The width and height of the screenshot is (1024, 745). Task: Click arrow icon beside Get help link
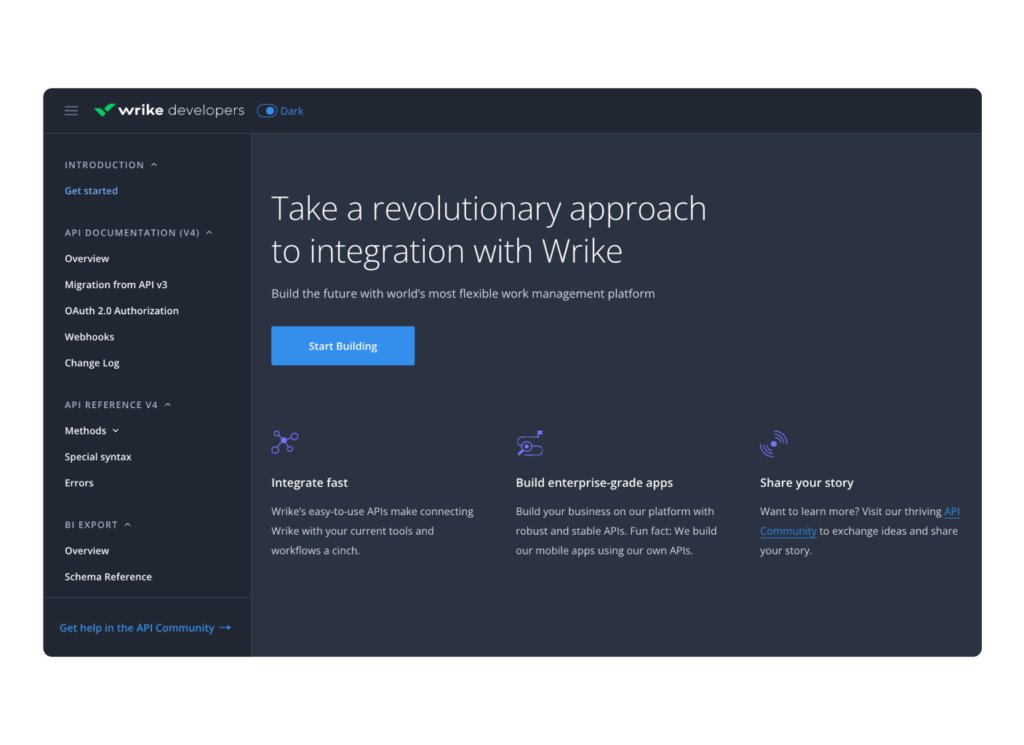tap(225, 627)
